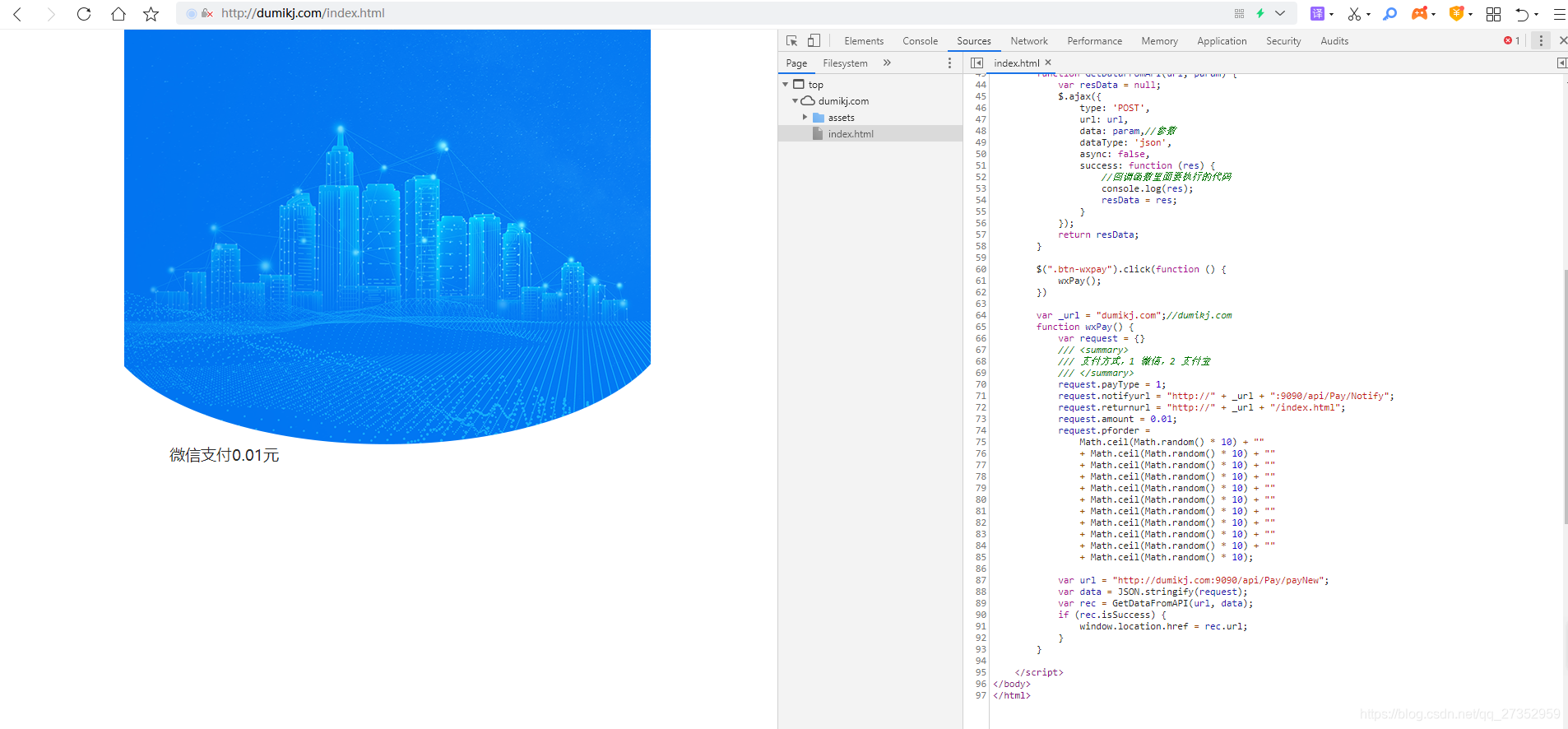Select the Filesystem navigator tab
Screen dimensions: 1568x729
click(x=845, y=63)
